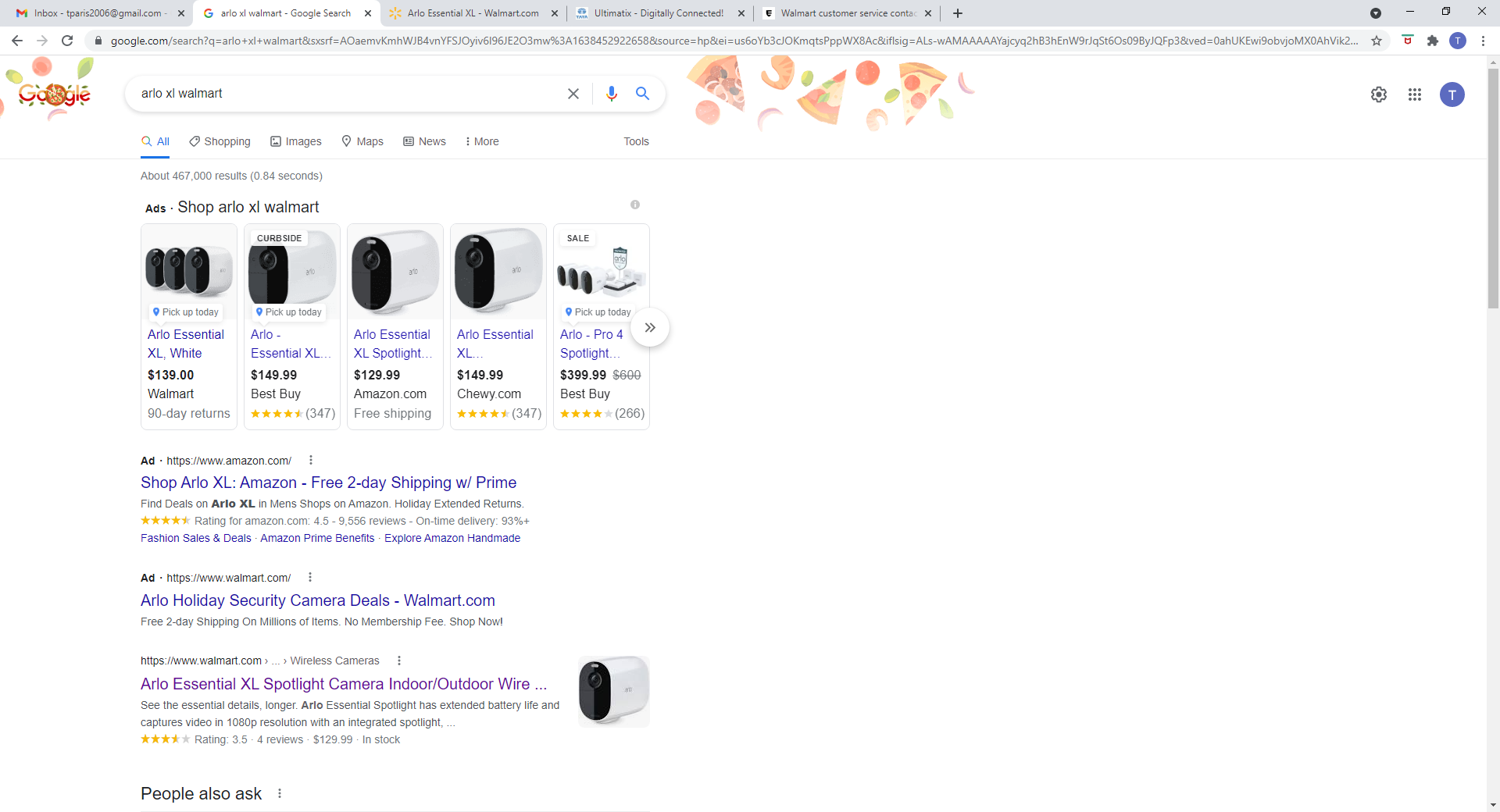Image resolution: width=1500 pixels, height=812 pixels.
Task: Expand the More search filters menu
Action: (x=482, y=141)
